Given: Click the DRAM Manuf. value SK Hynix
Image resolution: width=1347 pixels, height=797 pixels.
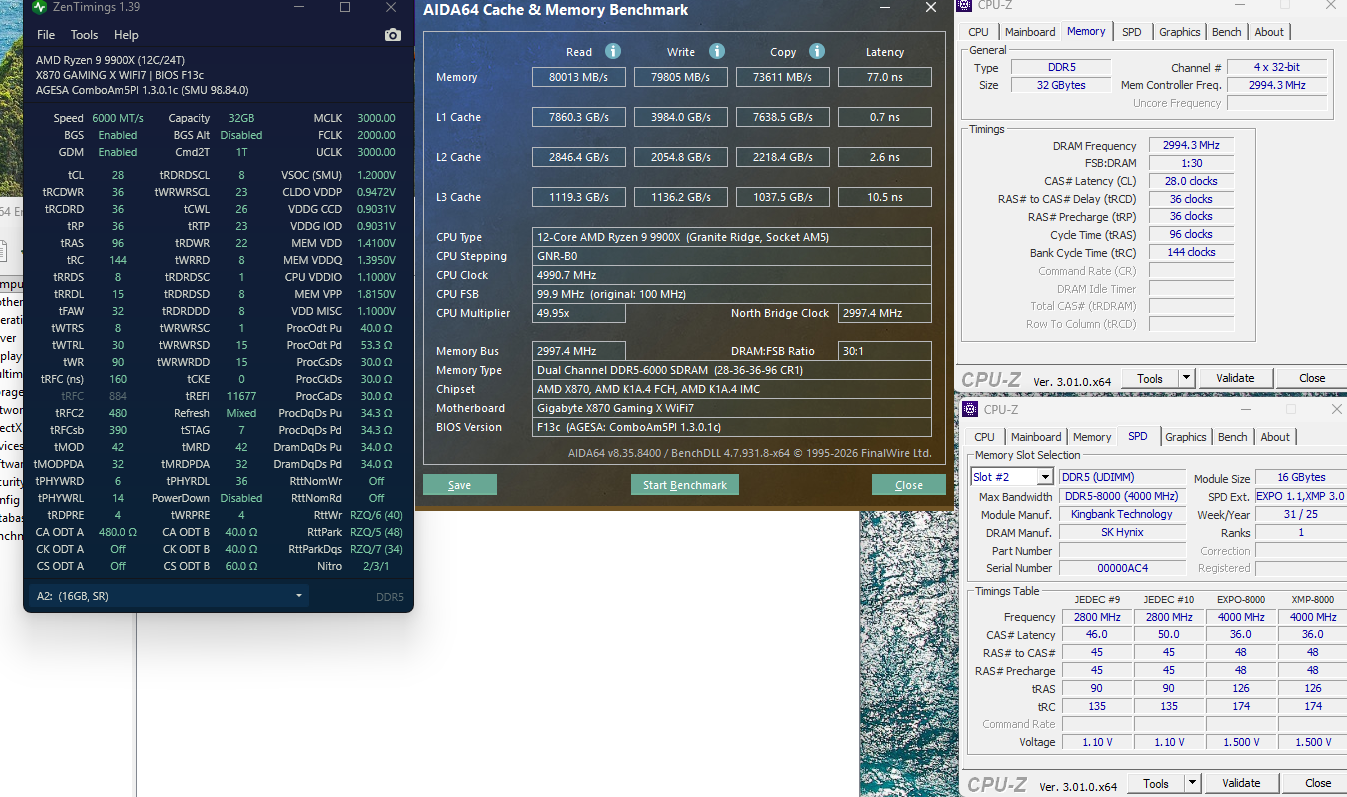Looking at the screenshot, I should 1122,532.
